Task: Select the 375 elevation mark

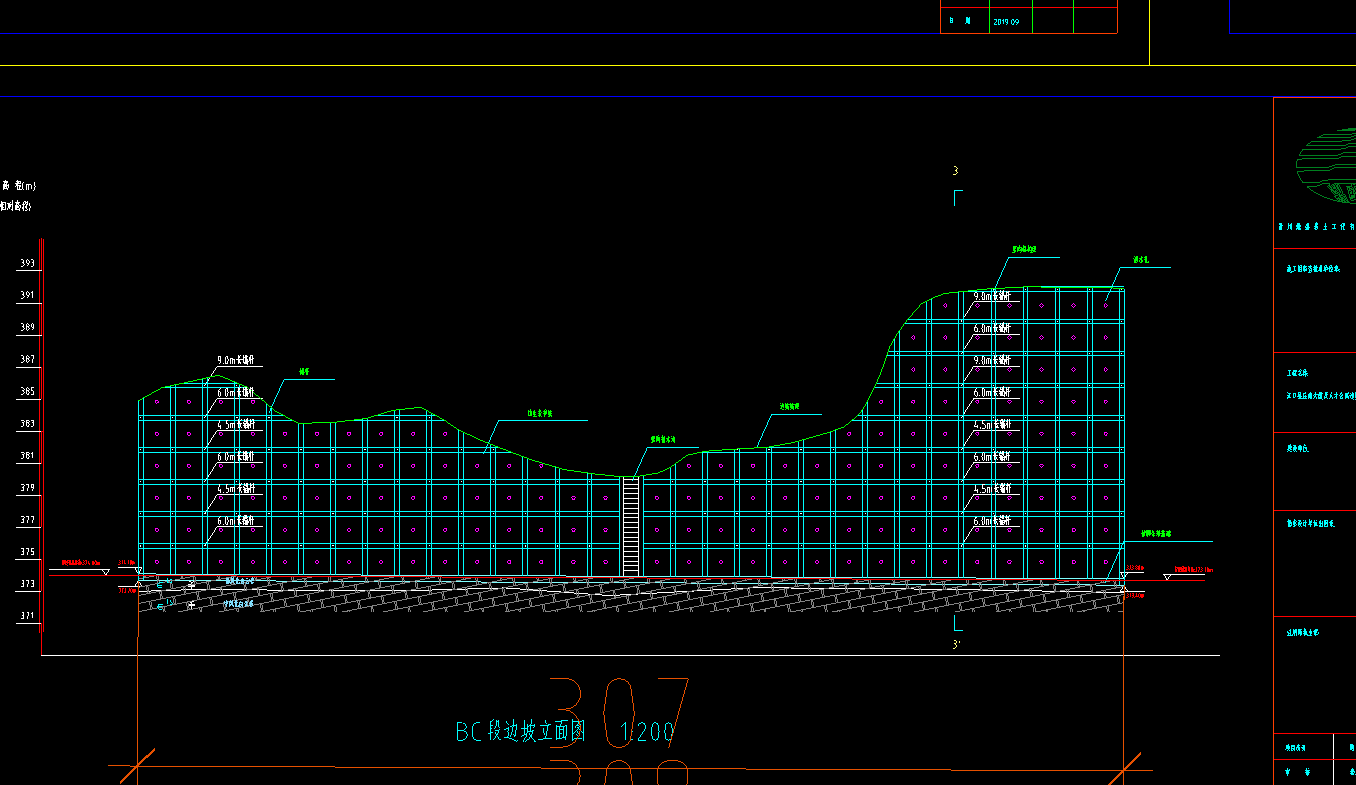Action: [x=27, y=552]
